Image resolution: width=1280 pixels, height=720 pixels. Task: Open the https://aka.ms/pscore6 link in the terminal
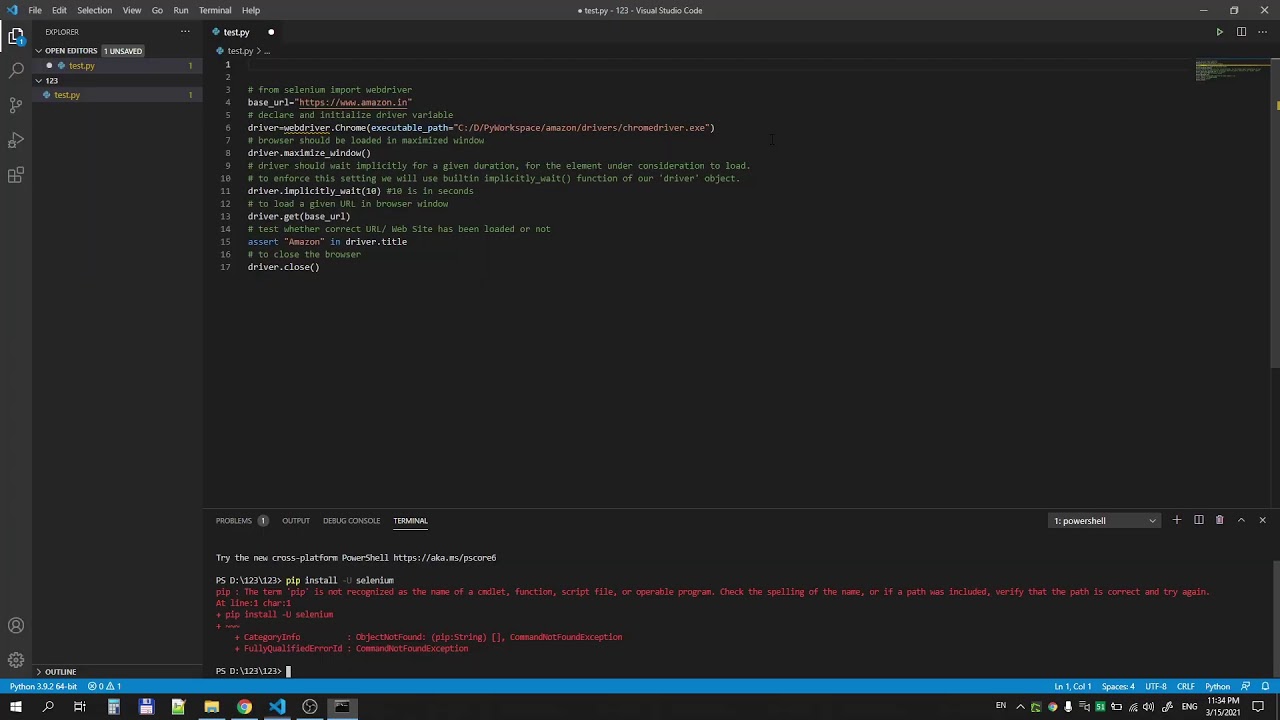point(444,558)
